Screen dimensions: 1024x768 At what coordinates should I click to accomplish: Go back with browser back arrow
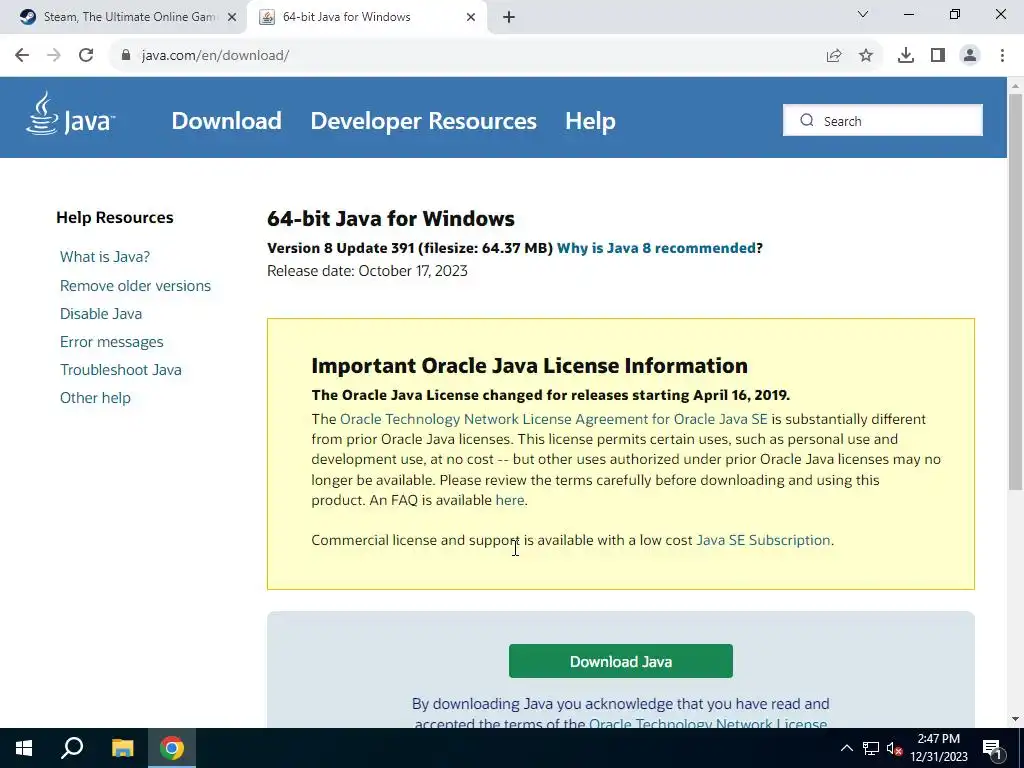click(x=22, y=56)
